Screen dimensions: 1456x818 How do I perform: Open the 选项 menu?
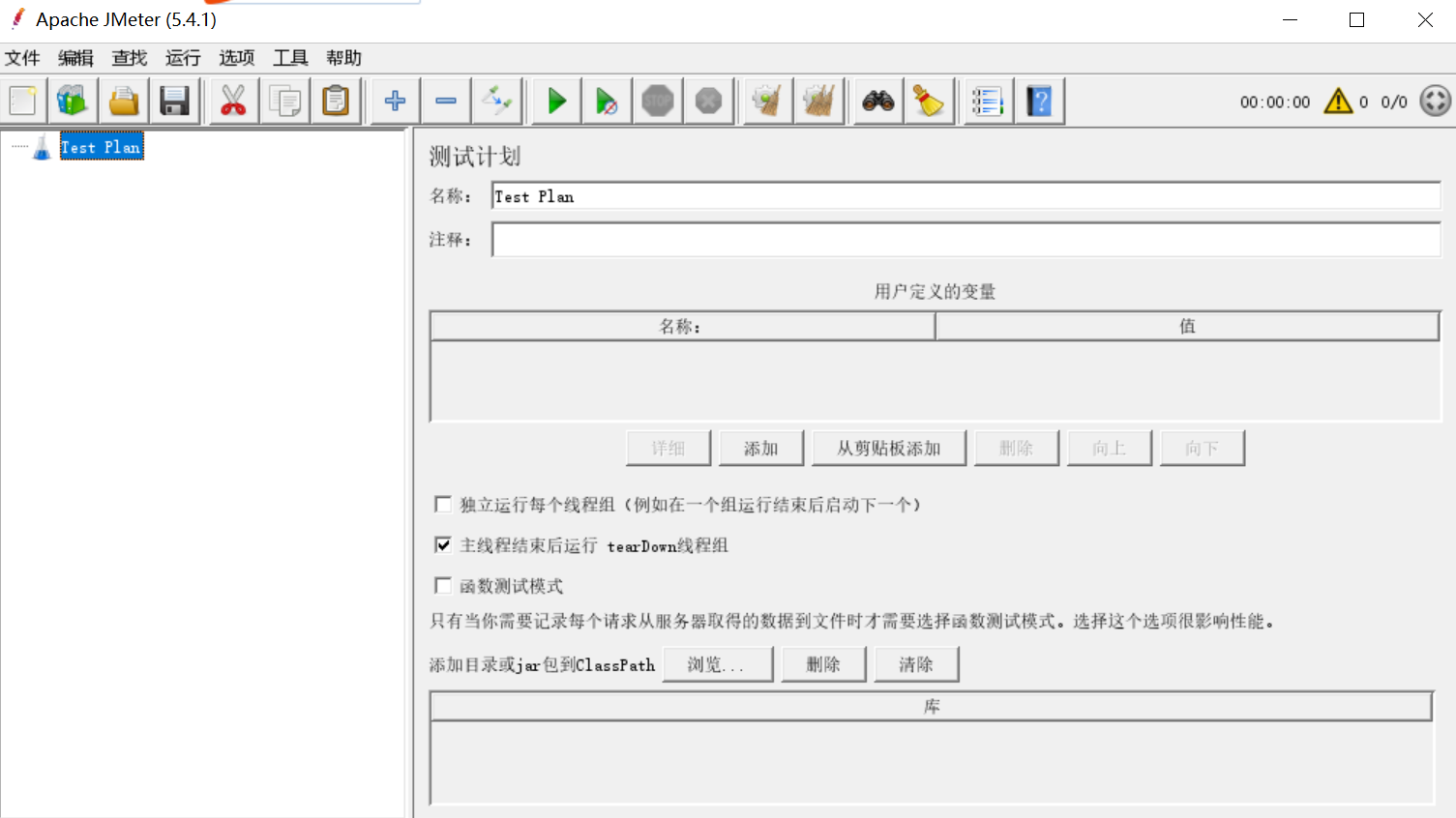point(237,58)
